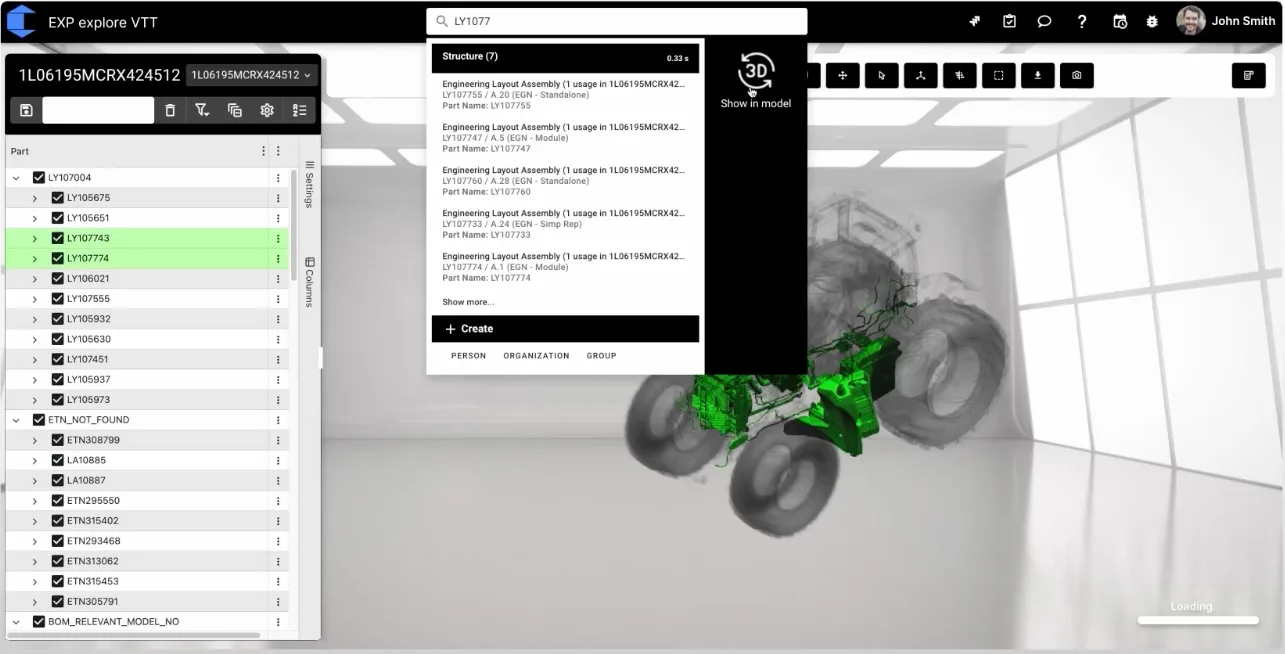Screen dimensions: 1285x654
Task: Click the calendar clock icon
Action: coord(1120,21)
